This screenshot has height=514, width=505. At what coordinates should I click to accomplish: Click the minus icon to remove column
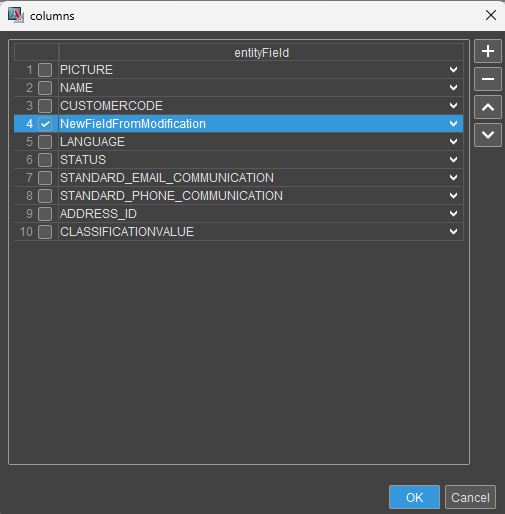point(488,79)
